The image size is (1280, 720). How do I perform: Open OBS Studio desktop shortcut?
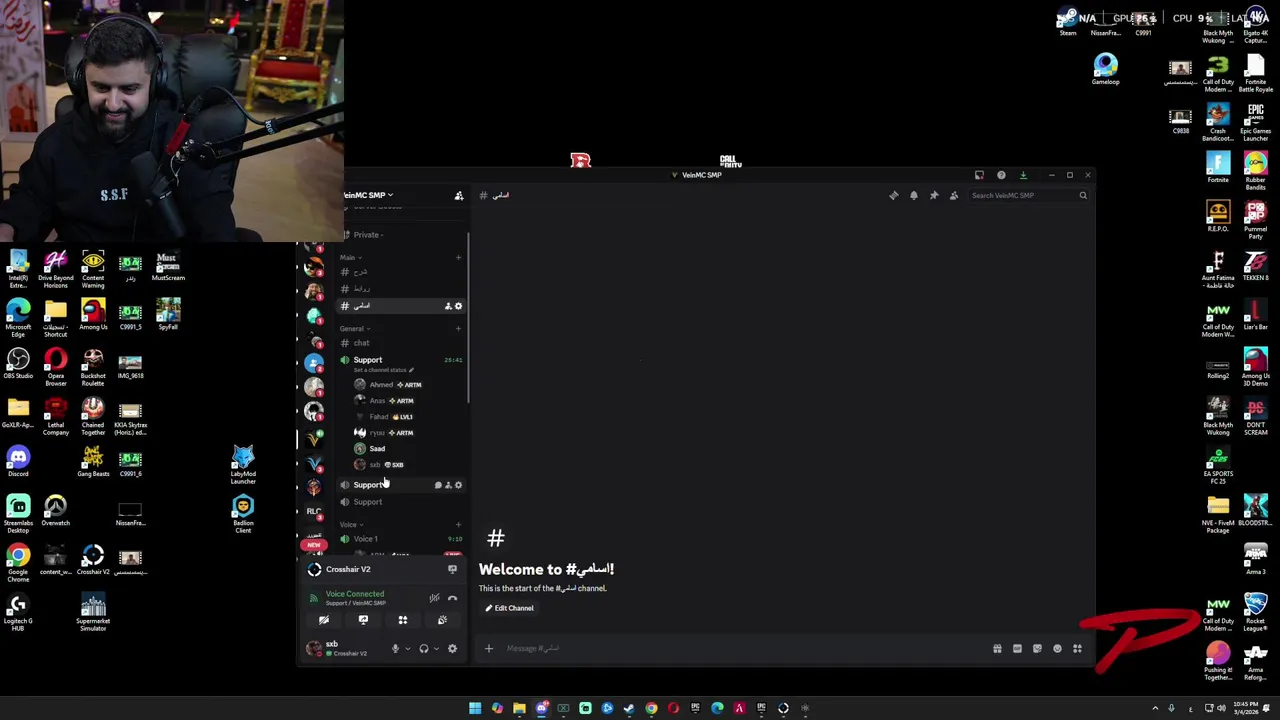[x=18, y=363]
